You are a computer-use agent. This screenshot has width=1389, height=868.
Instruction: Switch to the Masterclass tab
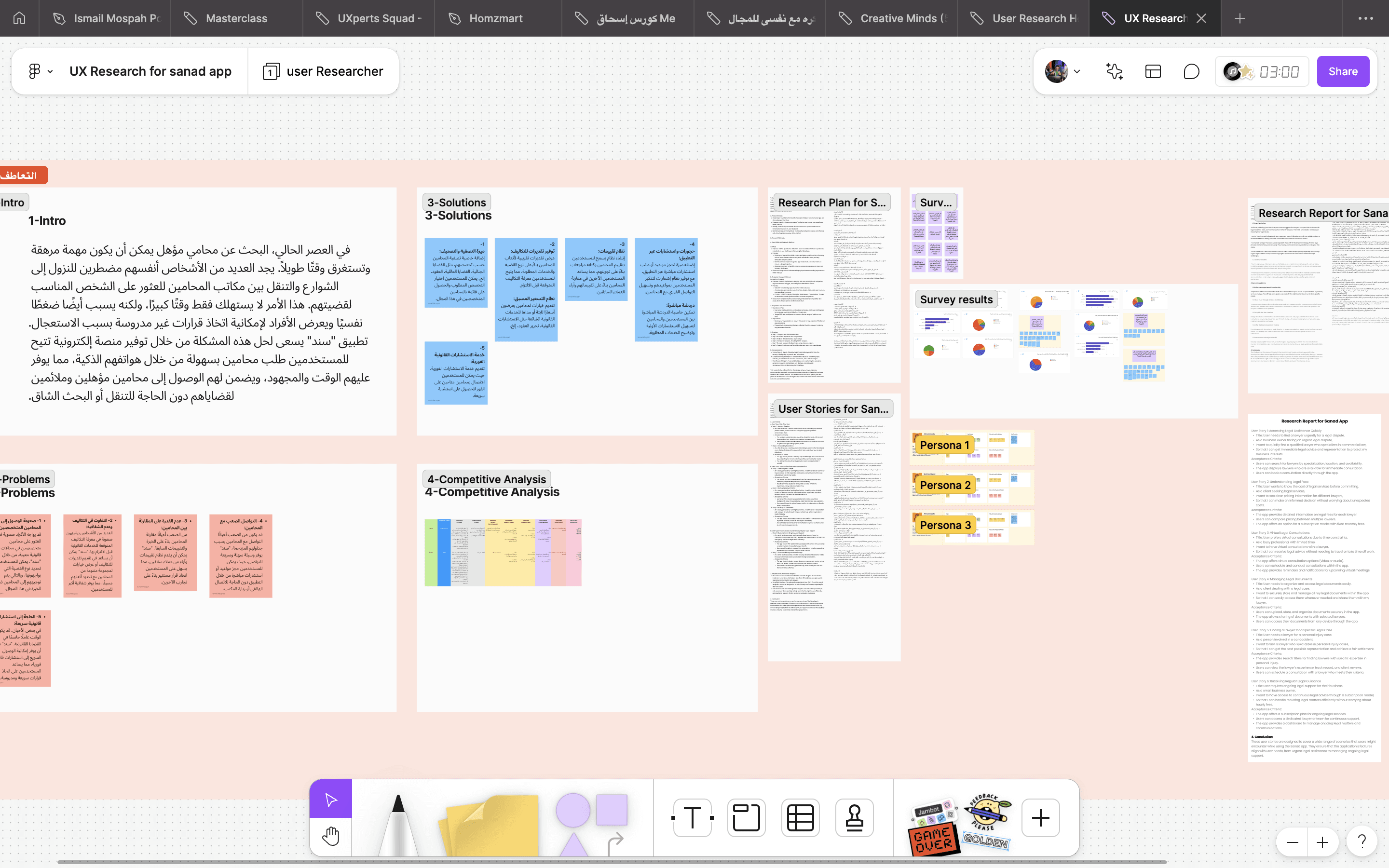tap(236, 18)
